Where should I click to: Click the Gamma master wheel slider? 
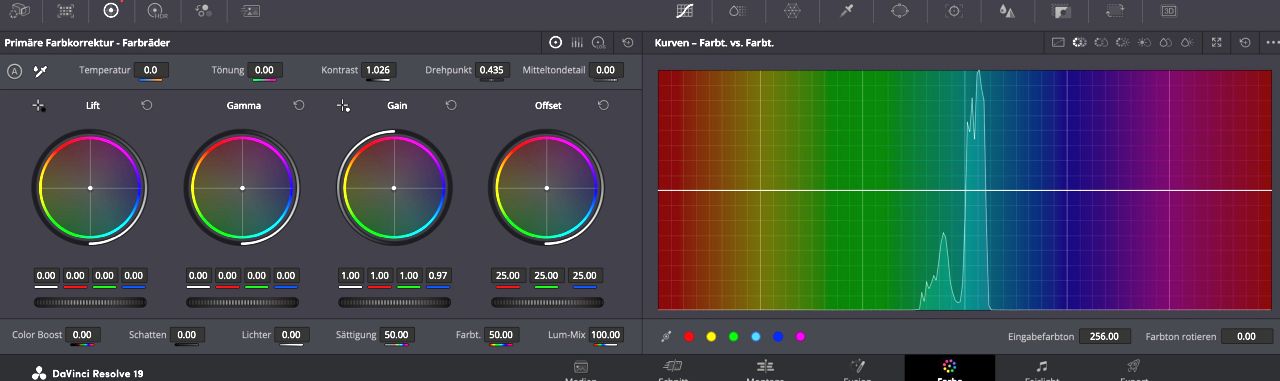[242, 302]
